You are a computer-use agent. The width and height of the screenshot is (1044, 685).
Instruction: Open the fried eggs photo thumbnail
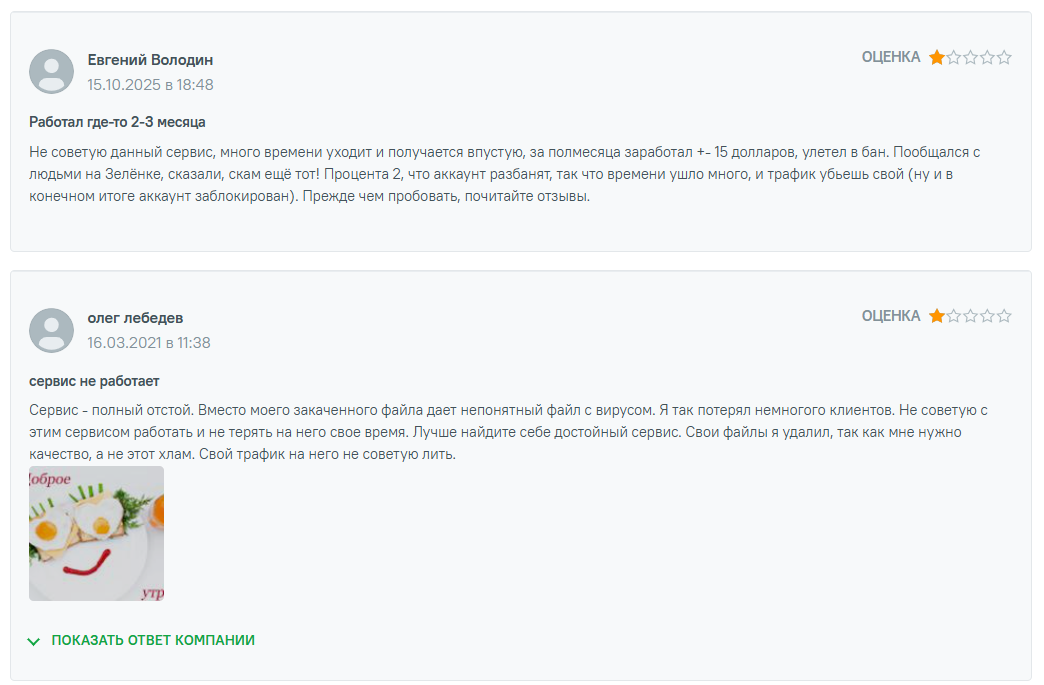[x=96, y=534]
